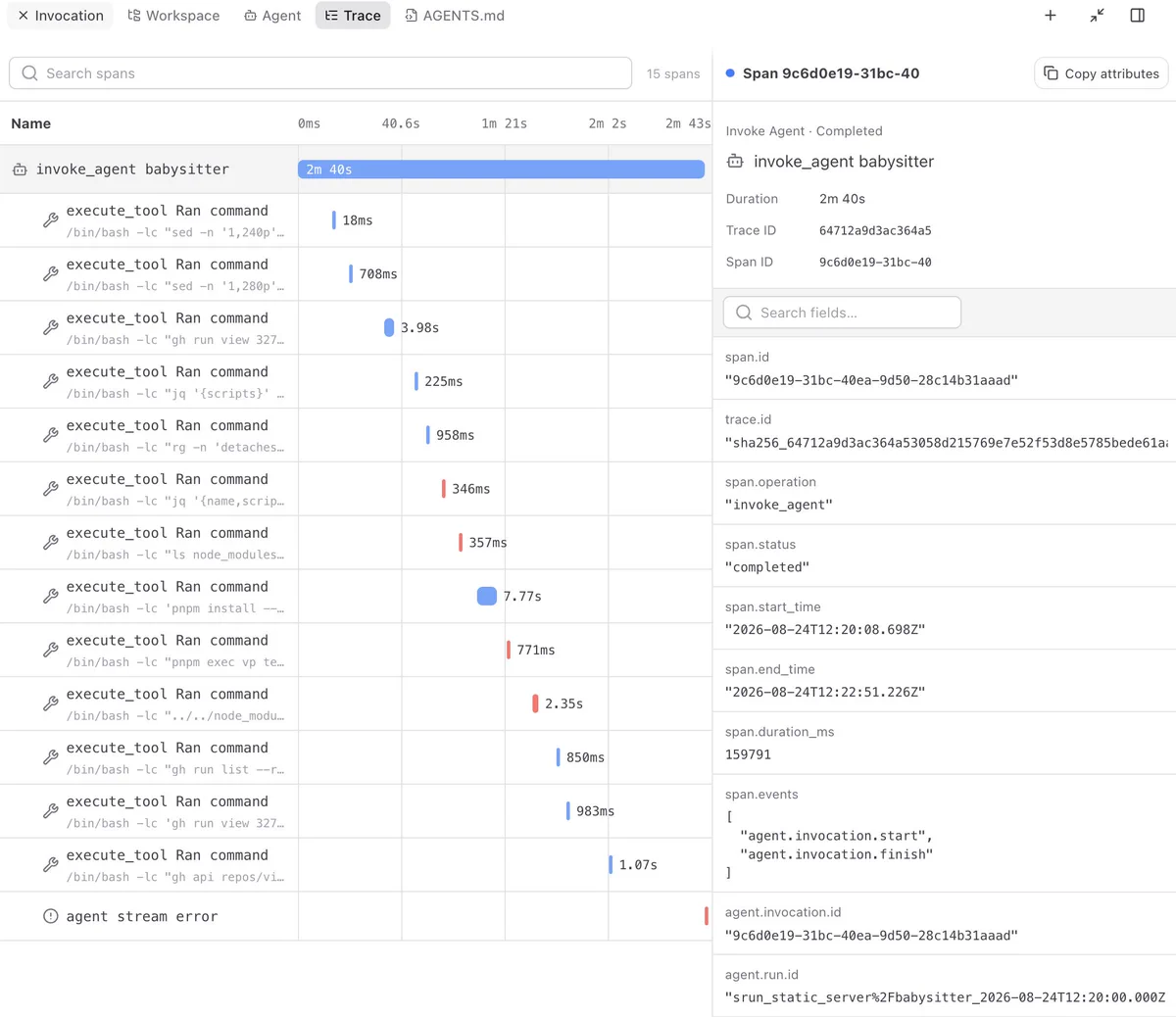Click the trace.id sha256 value
Screen dimensions: 1176x1017
(x=947, y=443)
